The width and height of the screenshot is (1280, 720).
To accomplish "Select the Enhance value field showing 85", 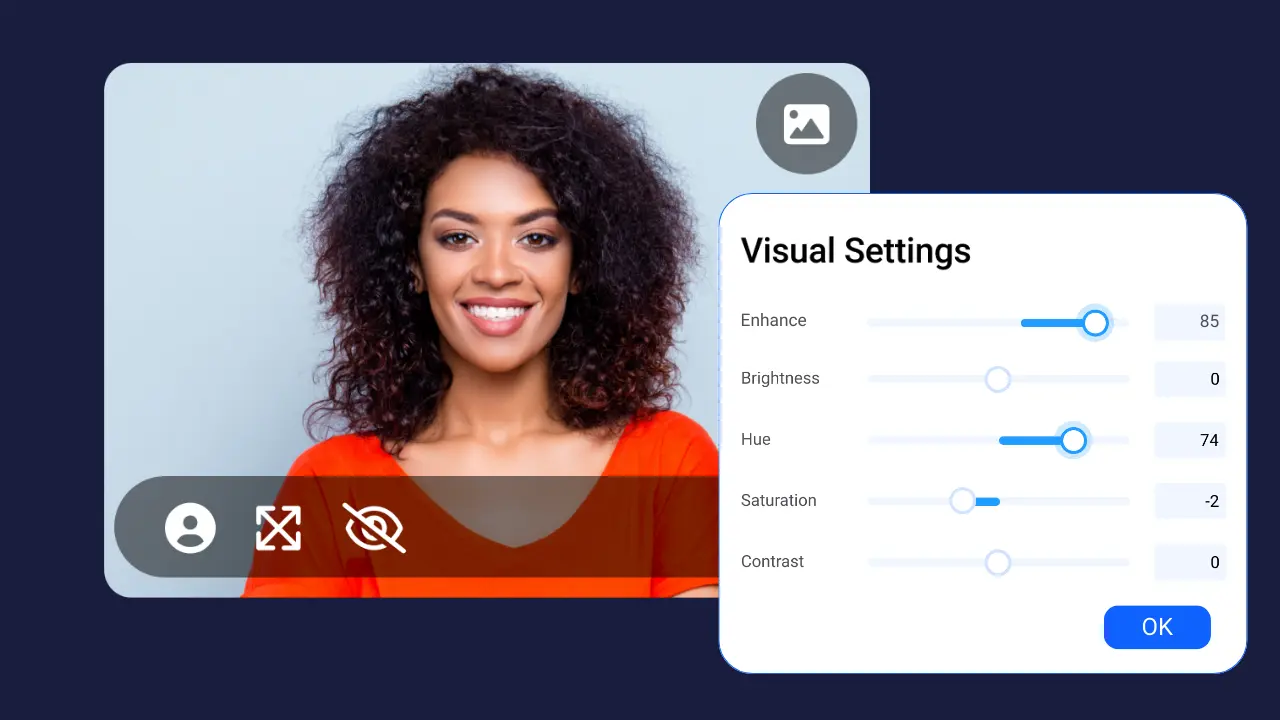I will [1189, 322].
